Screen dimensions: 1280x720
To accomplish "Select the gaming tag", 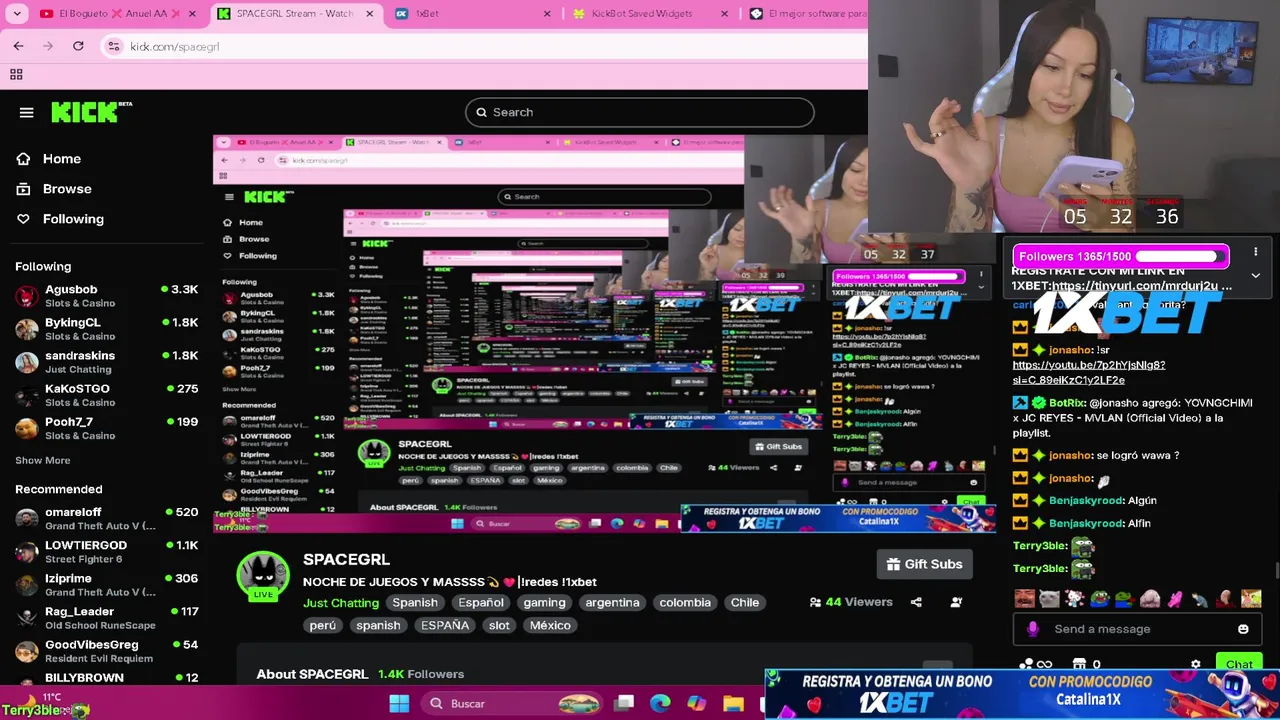I will point(544,602).
